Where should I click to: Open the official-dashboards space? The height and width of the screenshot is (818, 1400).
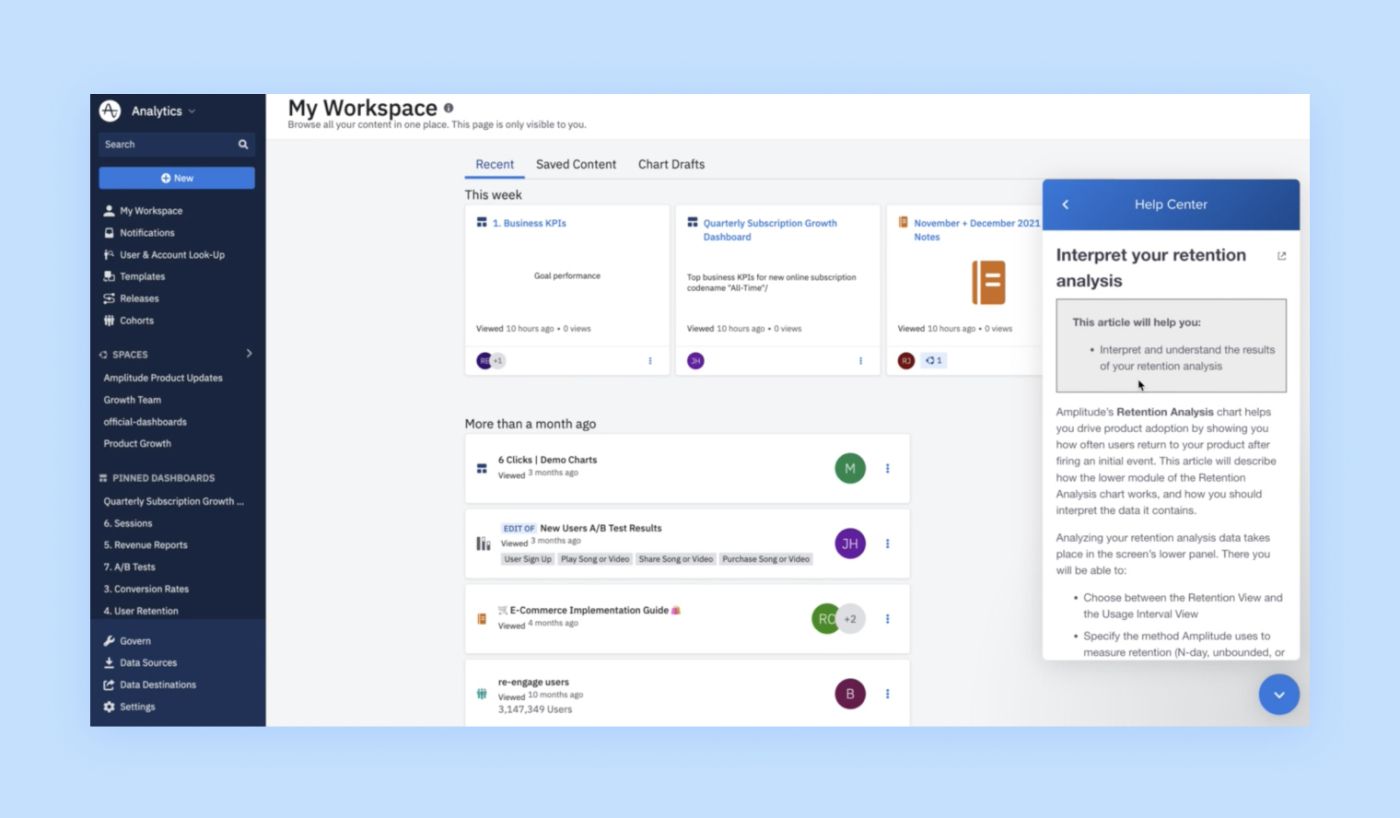pyautogui.click(x=145, y=422)
